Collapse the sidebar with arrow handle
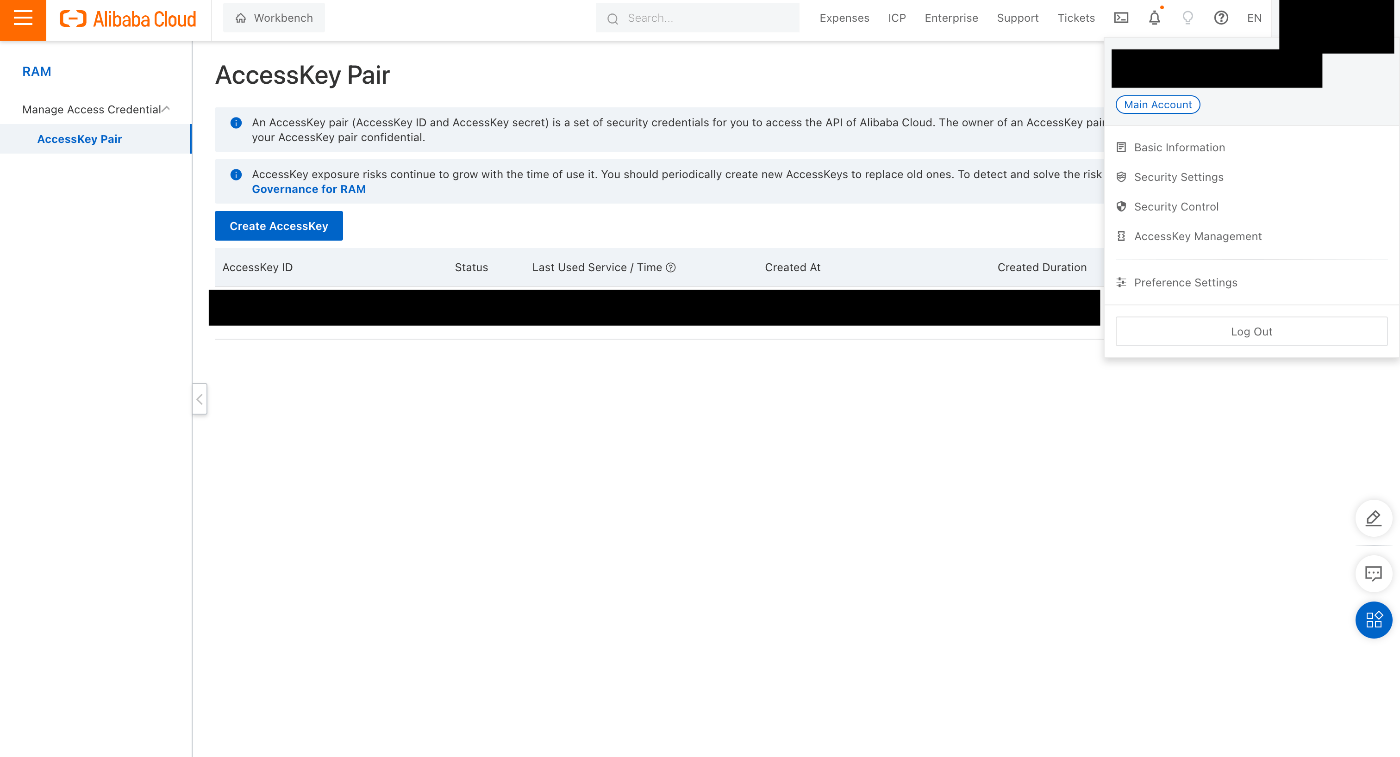The width and height of the screenshot is (1400, 757). (x=200, y=399)
